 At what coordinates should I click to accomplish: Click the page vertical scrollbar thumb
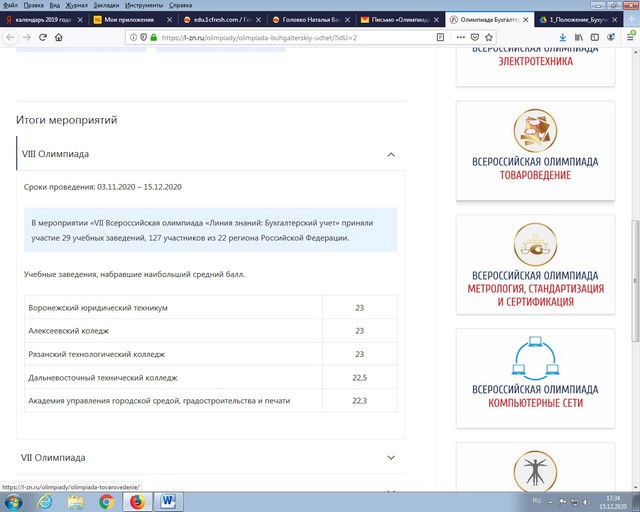635,280
